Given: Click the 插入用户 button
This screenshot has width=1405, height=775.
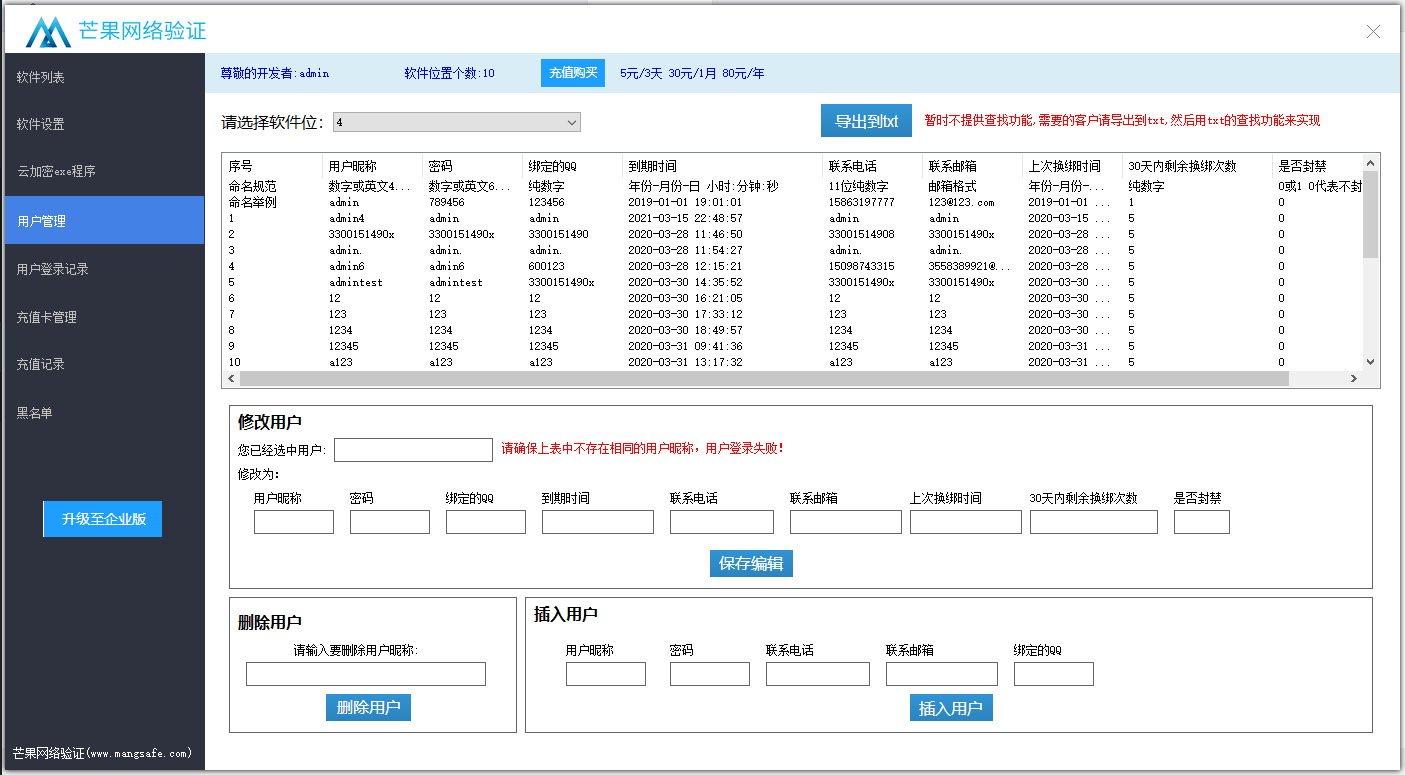Looking at the screenshot, I should (x=950, y=708).
